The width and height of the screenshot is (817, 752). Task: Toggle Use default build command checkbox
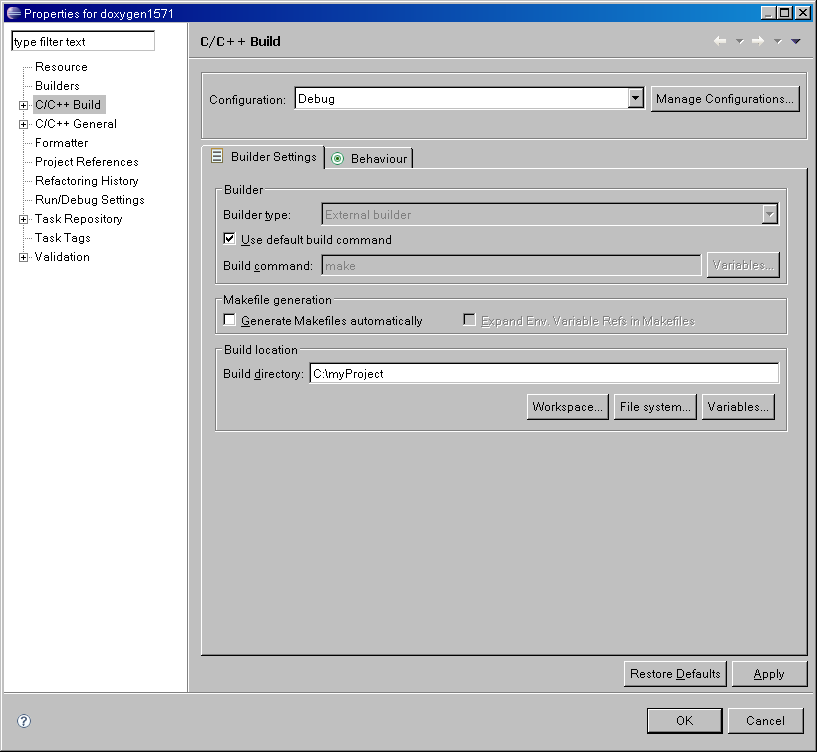tap(230, 239)
